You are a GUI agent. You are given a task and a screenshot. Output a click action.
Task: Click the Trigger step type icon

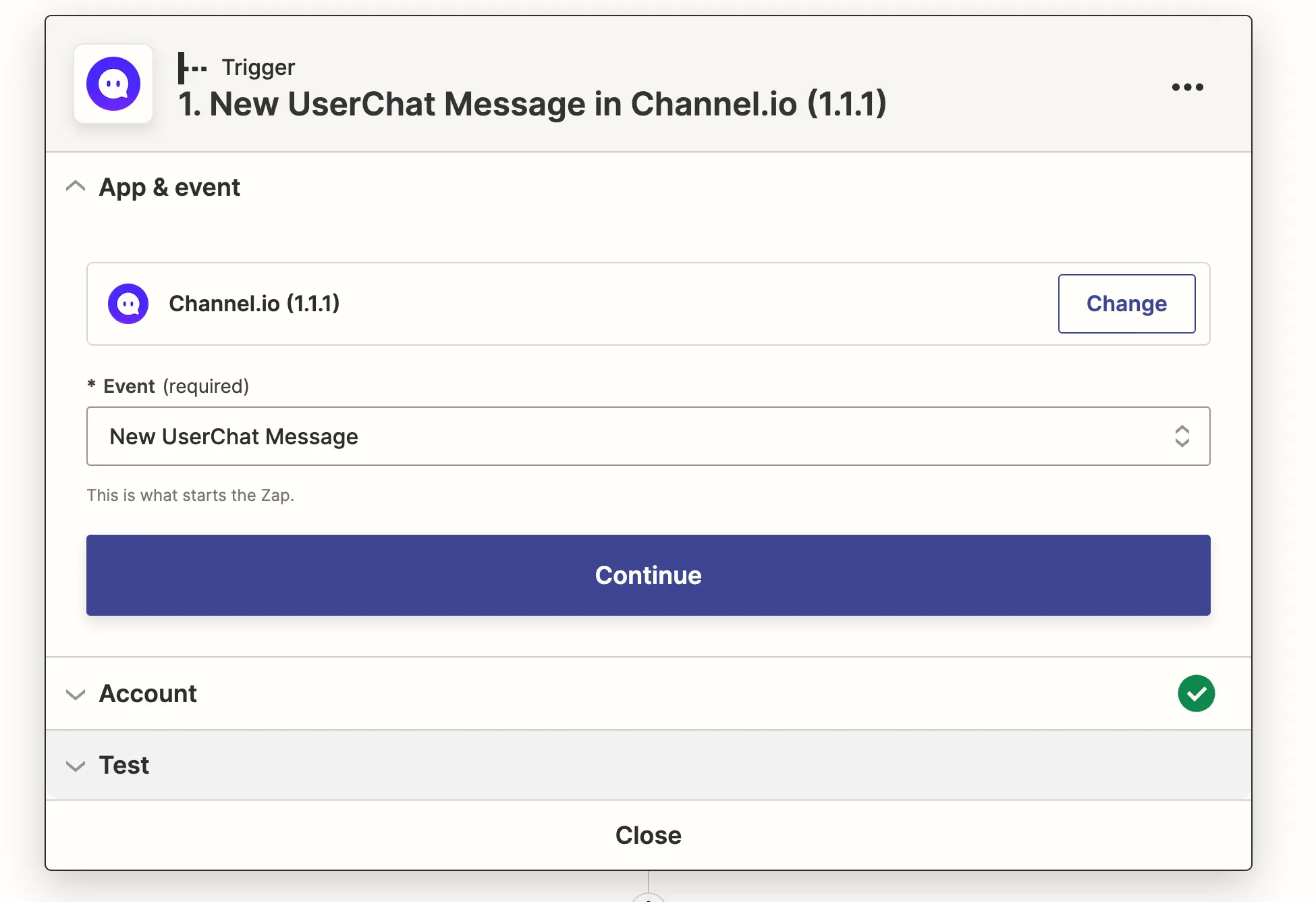pyautogui.click(x=192, y=68)
